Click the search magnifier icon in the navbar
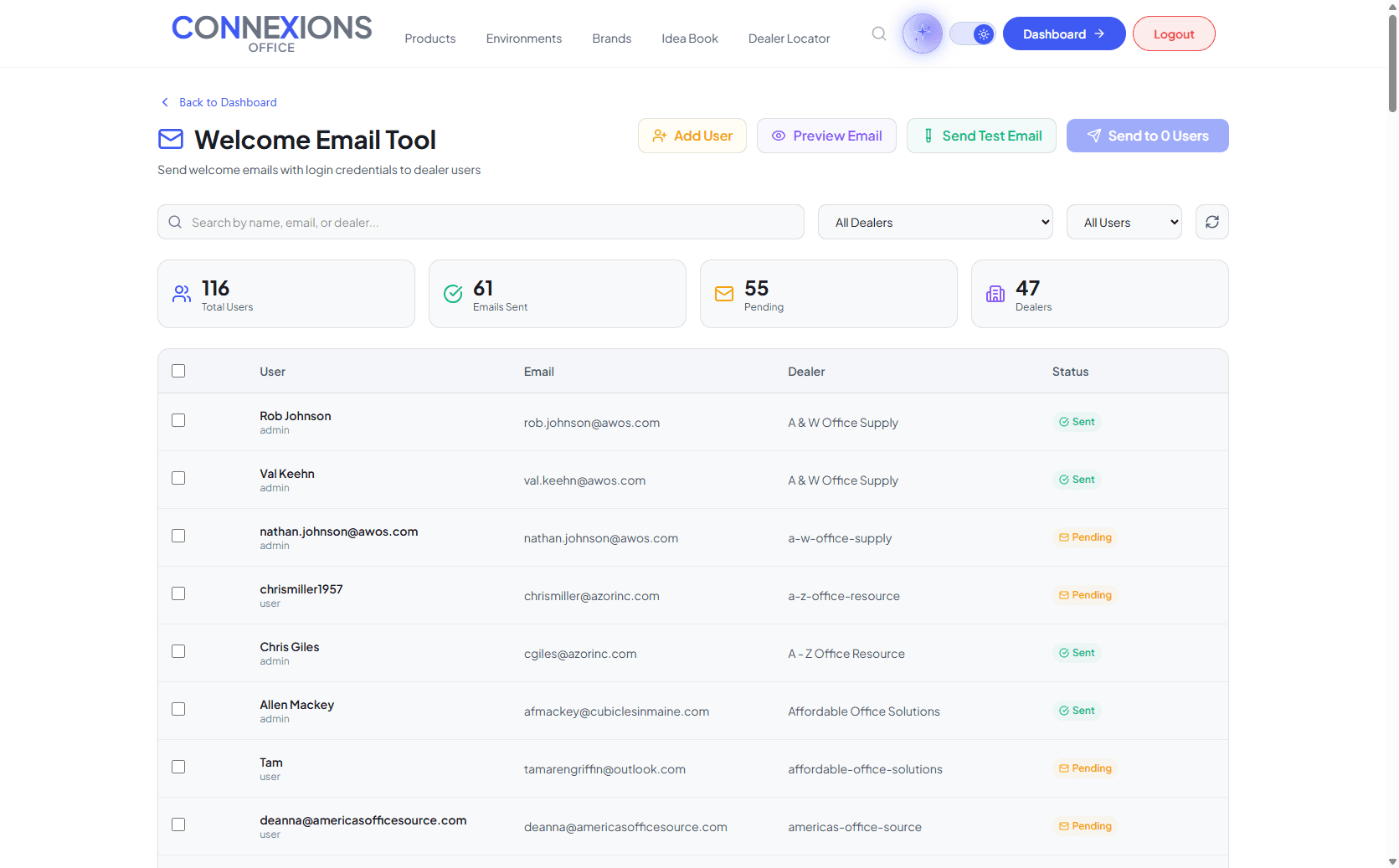 point(878,33)
